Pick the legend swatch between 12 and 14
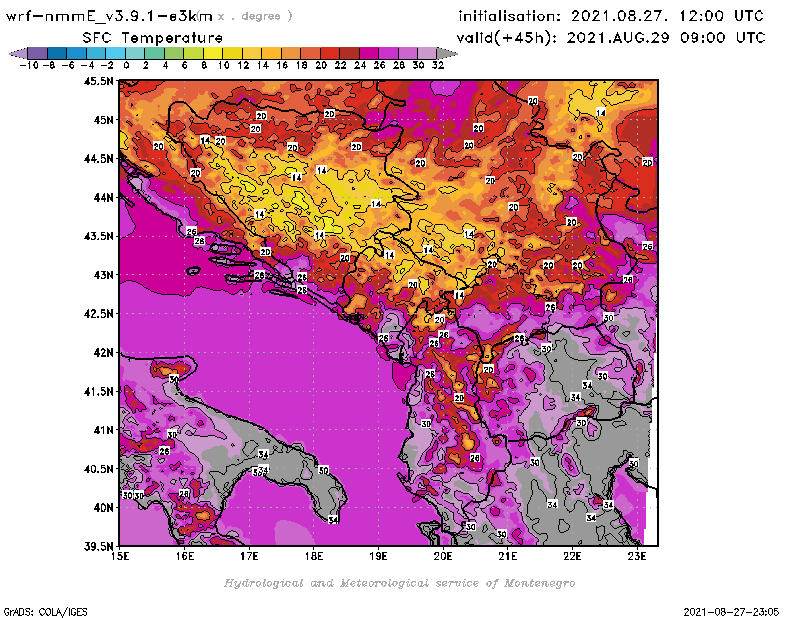800x618 pixels. (x=252, y=53)
